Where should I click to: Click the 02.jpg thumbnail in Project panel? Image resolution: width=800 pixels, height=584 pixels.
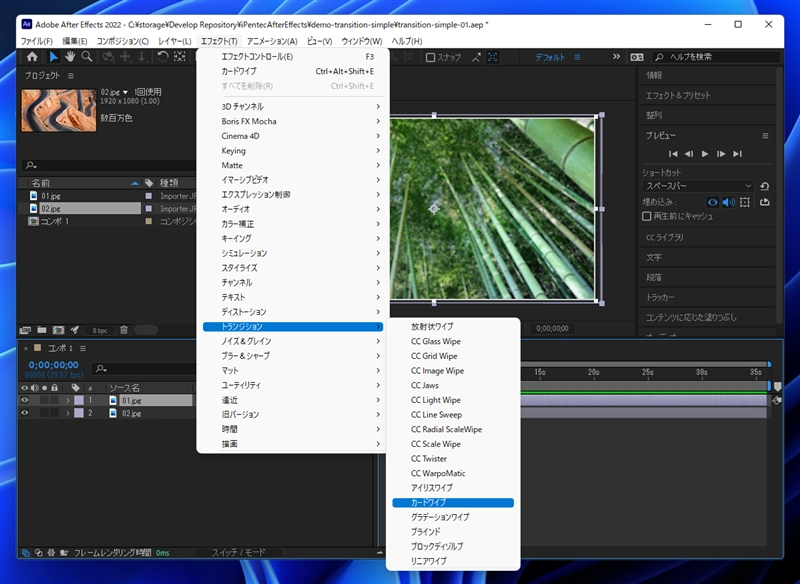(x=59, y=110)
